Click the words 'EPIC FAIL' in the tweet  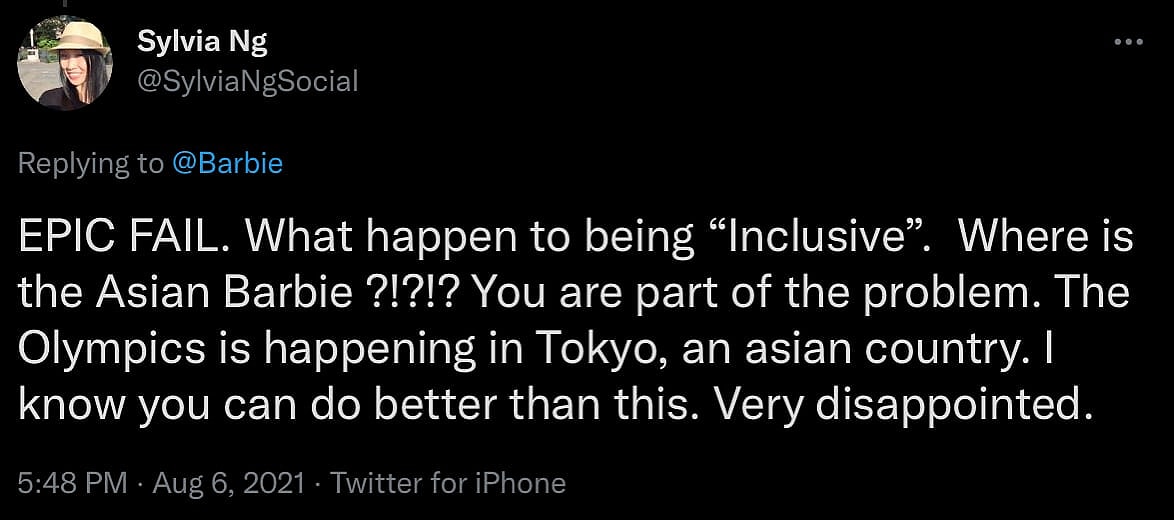click(122, 237)
